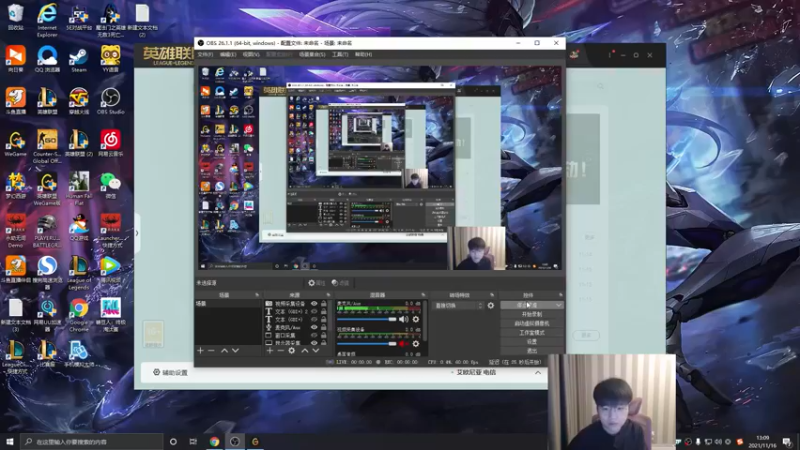800x450 pixels.
Task: Open microphone audio settings gear in mixer
Action: [416, 319]
